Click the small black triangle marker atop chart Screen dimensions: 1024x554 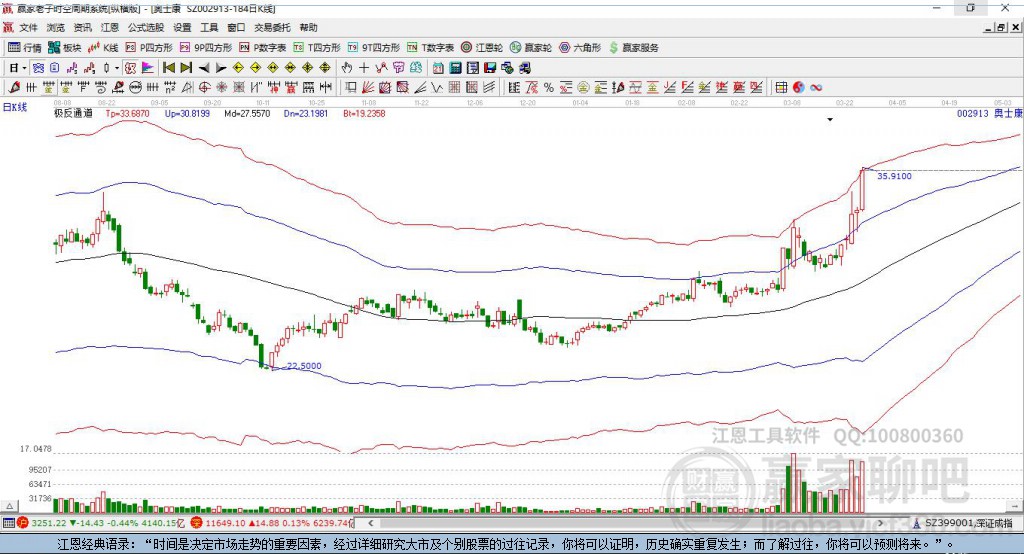pyautogui.click(x=830, y=120)
